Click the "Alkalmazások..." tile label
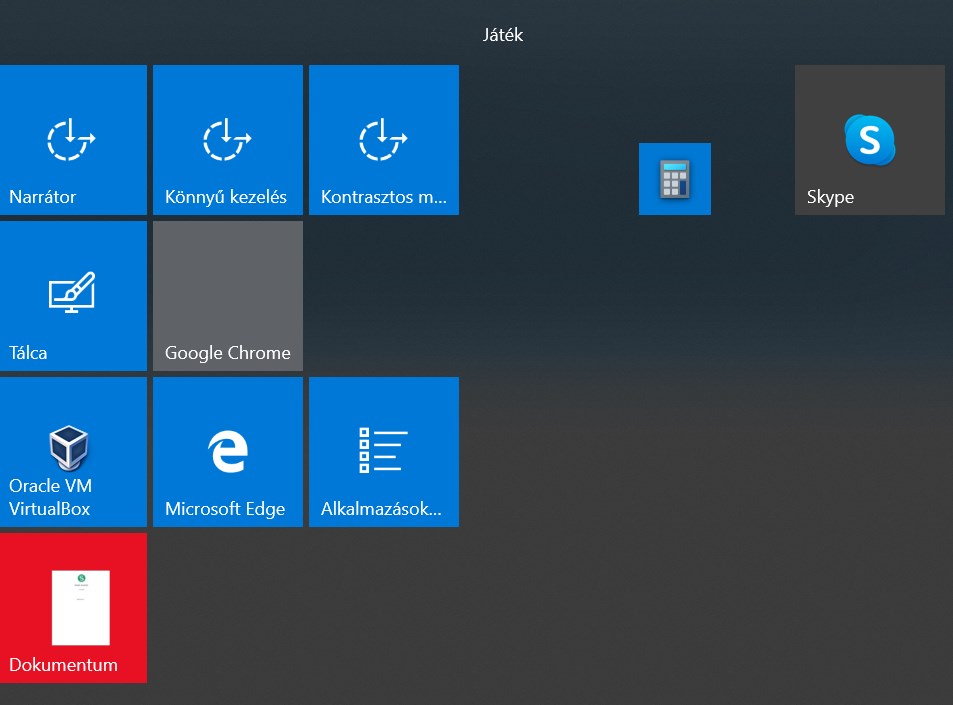Screen dimensions: 953x705 381,509
